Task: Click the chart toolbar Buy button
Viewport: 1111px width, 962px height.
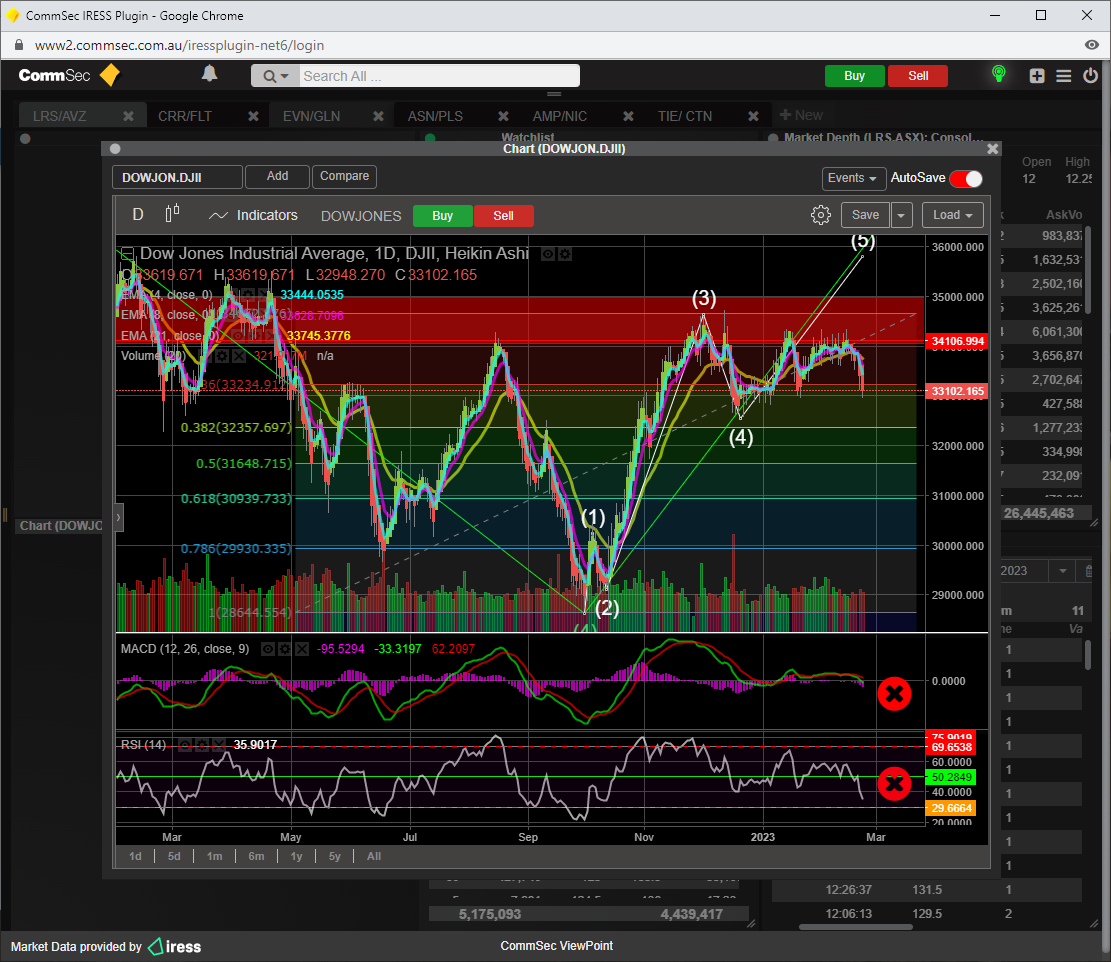Action: pyautogui.click(x=443, y=216)
